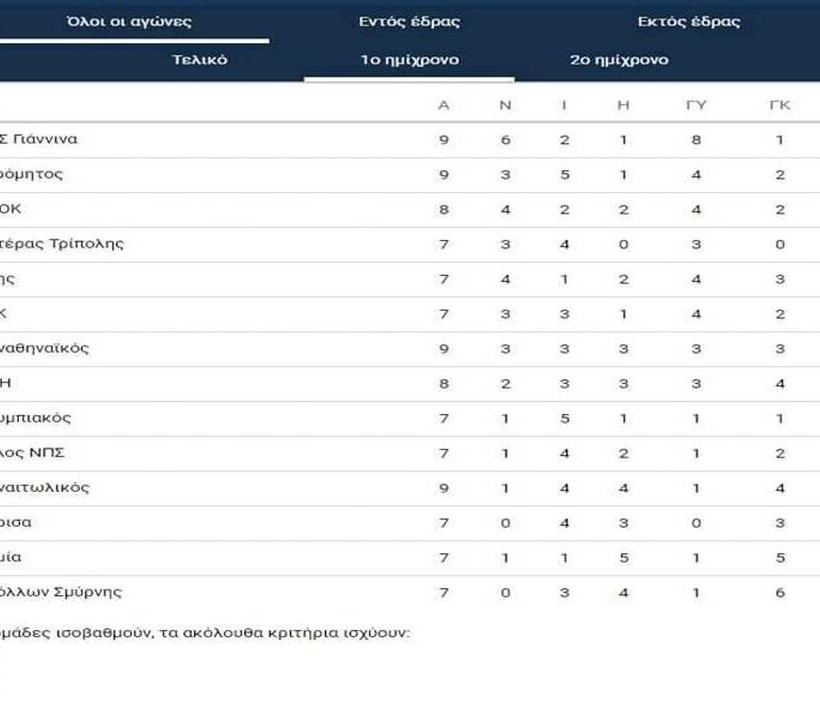
Task: Switch to the Όλοι οι αγώνες tab
Action: [x=129, y=21]
